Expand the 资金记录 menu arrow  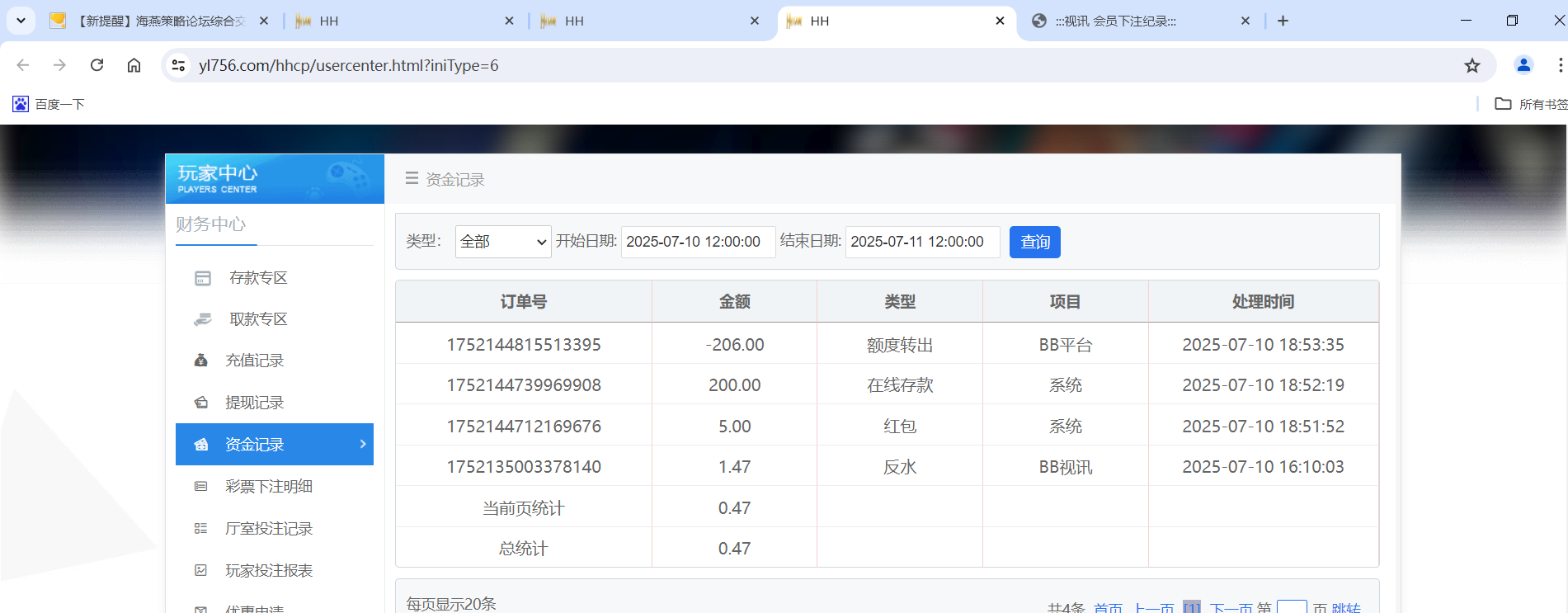[x=363, y=444]
